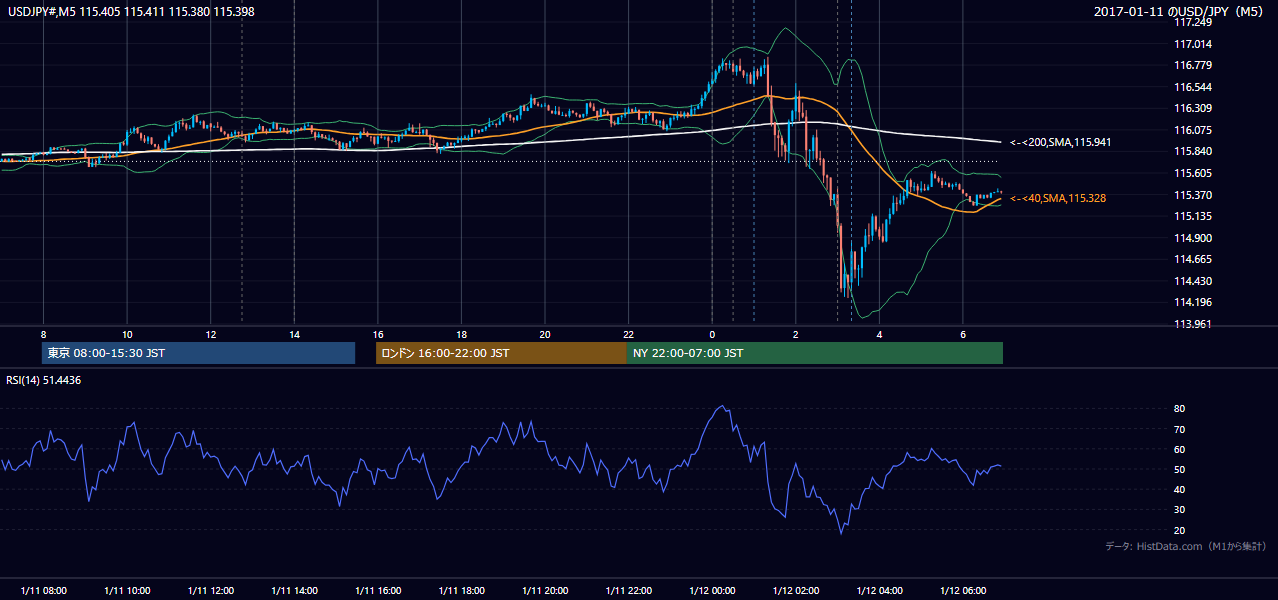The width and height of the screenshot is (1278, 600).
Task: Select the ロンドン 16:00-22:00 JST session bar
Action: point(501,353)
